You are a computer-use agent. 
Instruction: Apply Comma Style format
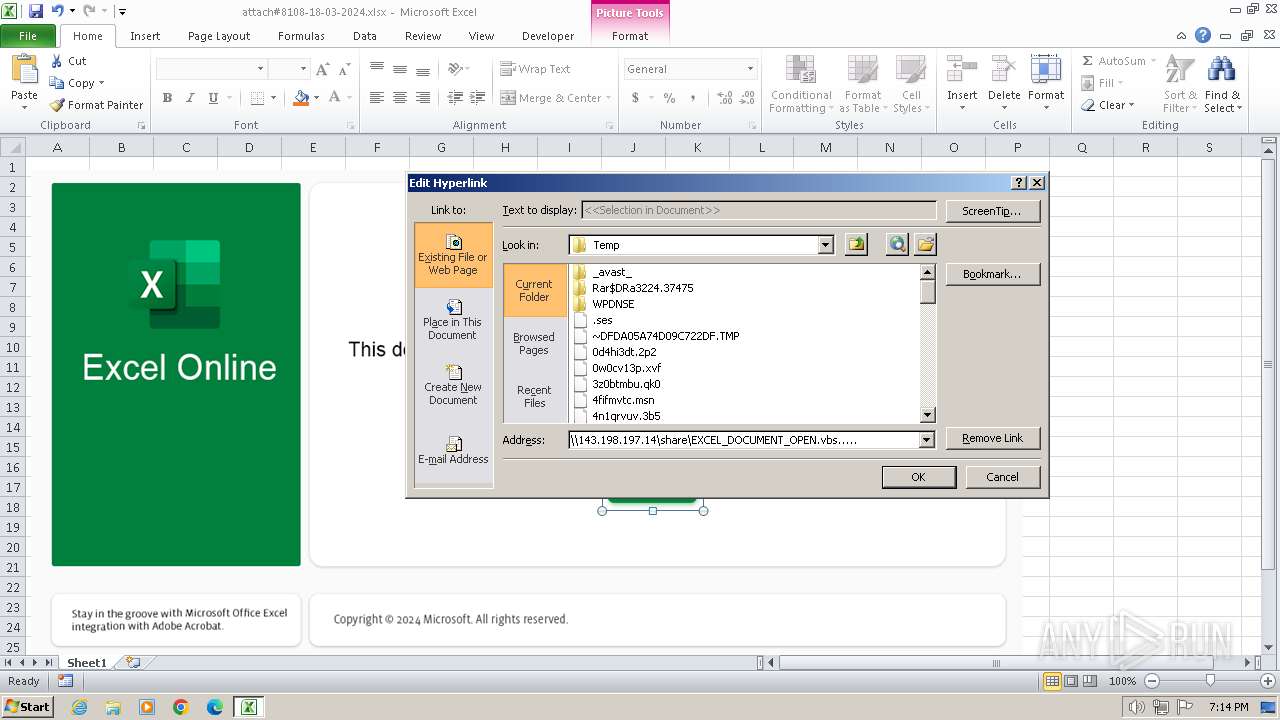pos(694,98)
